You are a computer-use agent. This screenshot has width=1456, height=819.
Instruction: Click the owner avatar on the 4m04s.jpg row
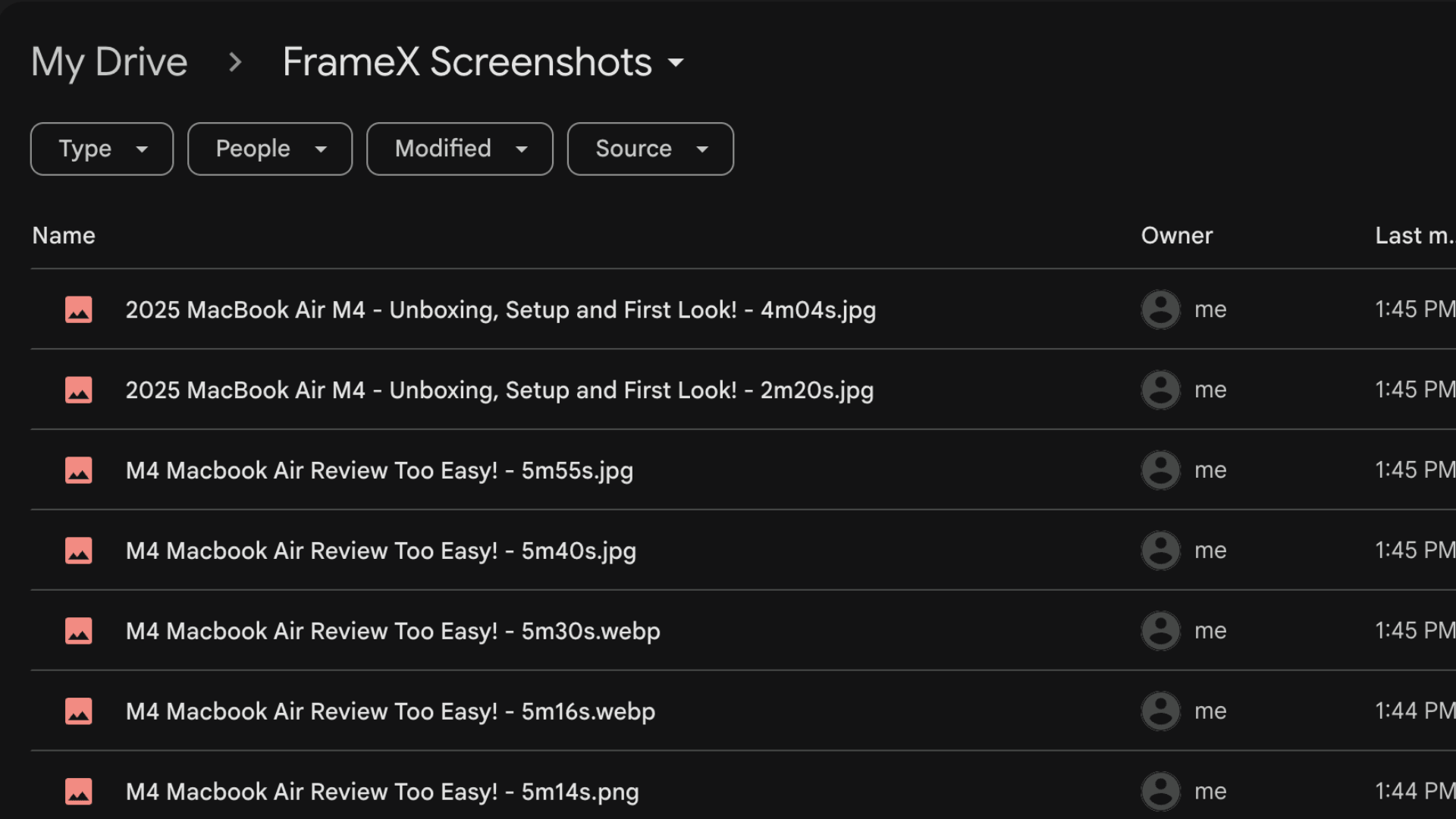click(x=1159, y=309)
